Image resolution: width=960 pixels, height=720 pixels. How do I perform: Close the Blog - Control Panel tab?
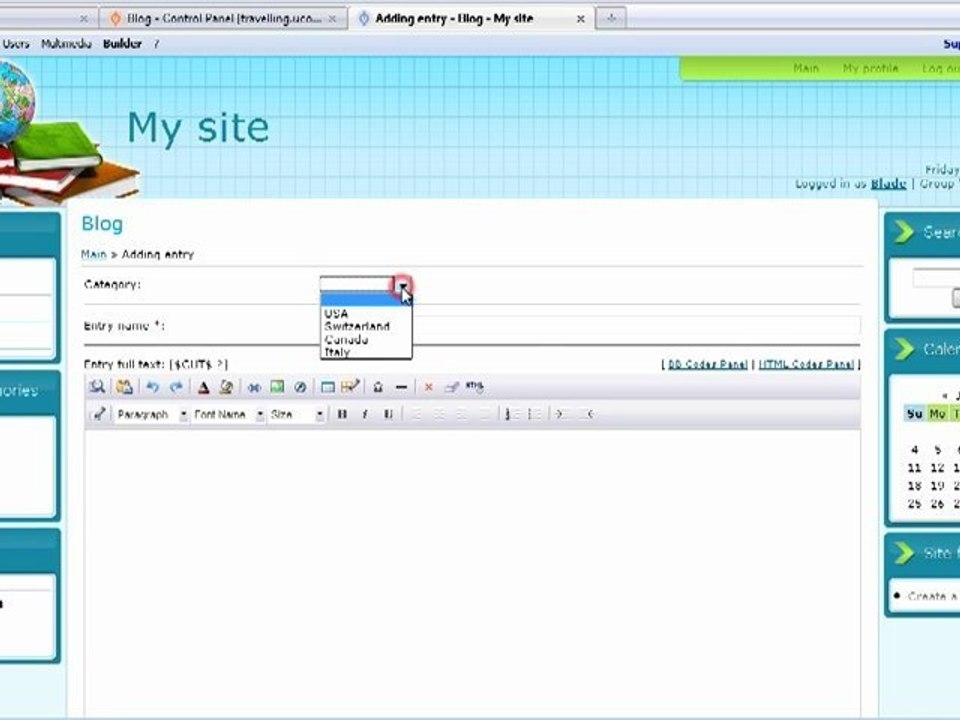click(332, 19)
